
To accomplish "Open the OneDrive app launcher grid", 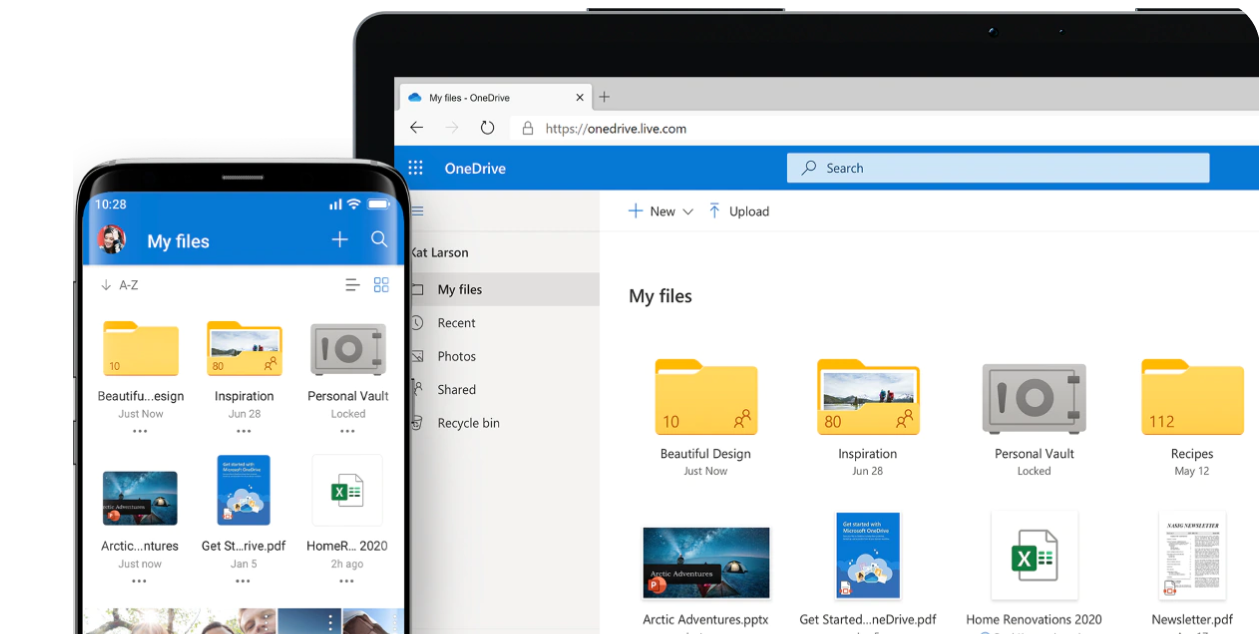I will pos(416,168).
